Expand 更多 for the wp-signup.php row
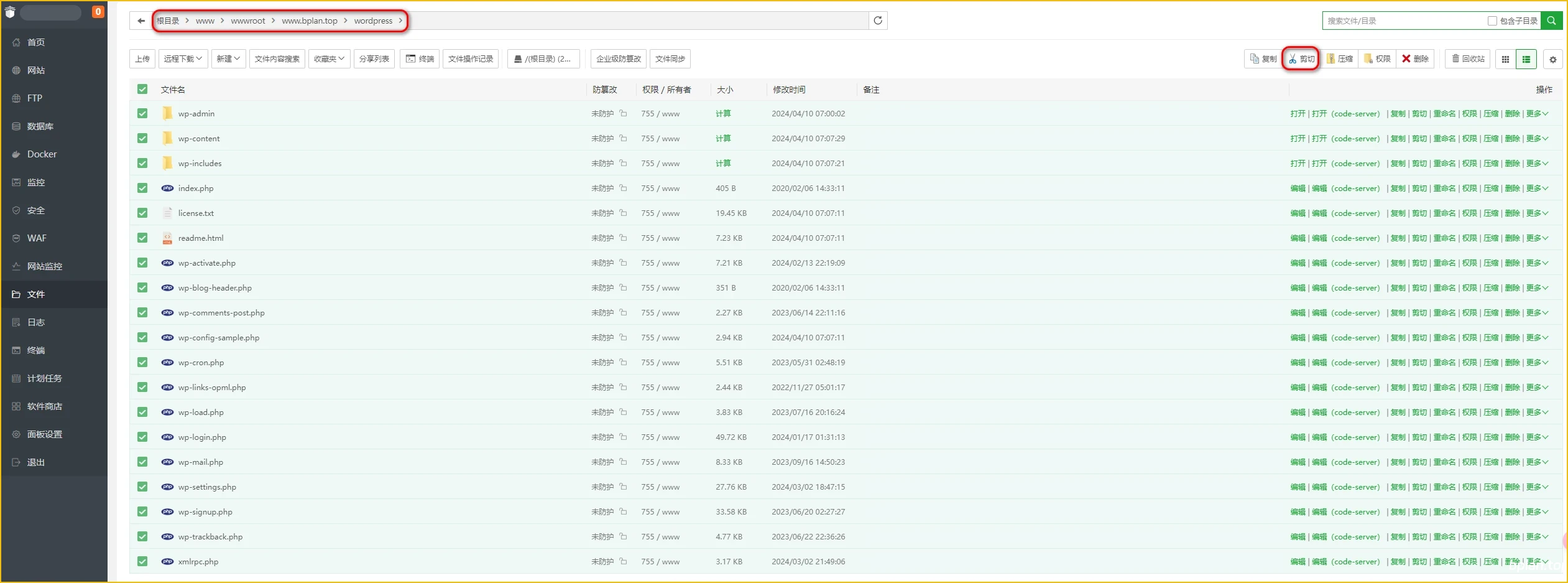The image size is (1568, 583). (1537, 511)
